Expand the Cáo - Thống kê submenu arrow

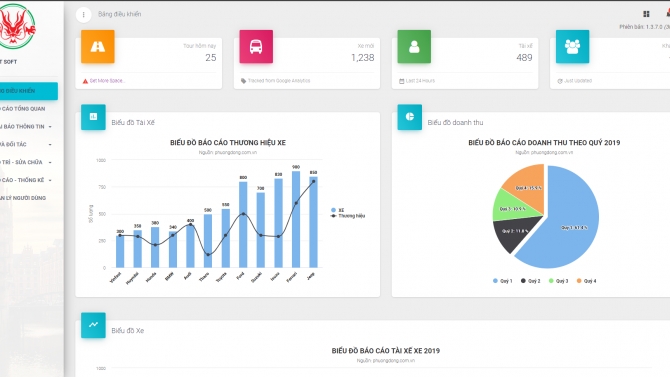pyautogui.click(x=50, y=180)
